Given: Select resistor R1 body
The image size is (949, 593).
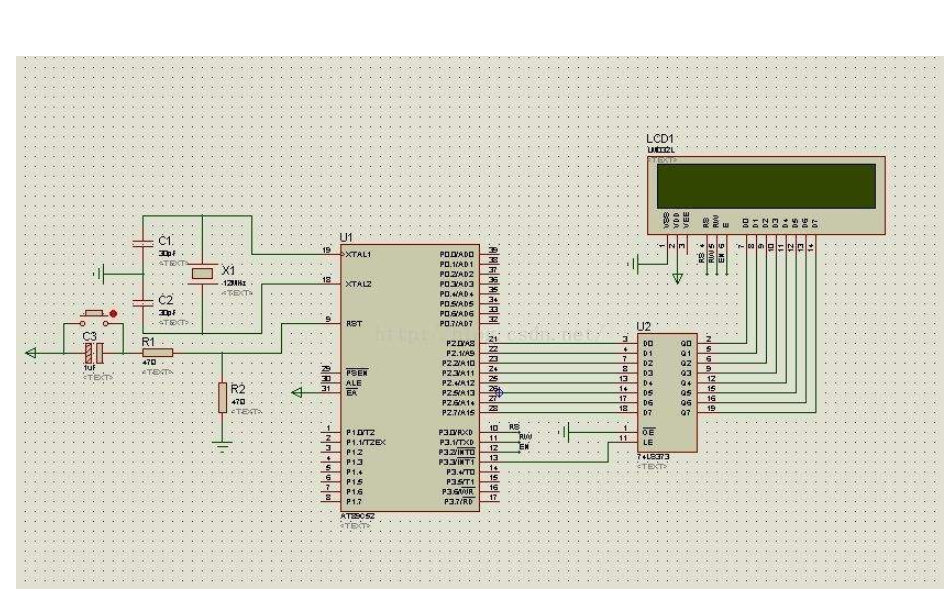Looking at the screenshot, I should (157, 353).
